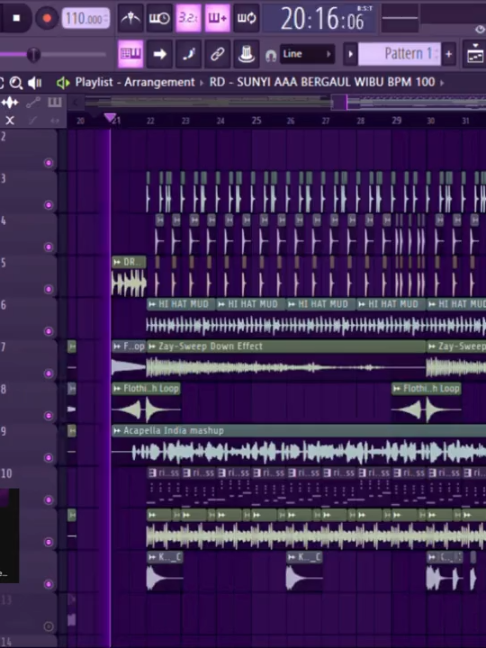Screen dimensions: 486x648
Task: Start recording with the red record button
Action: pyautogui.click(x=47, y=18)
